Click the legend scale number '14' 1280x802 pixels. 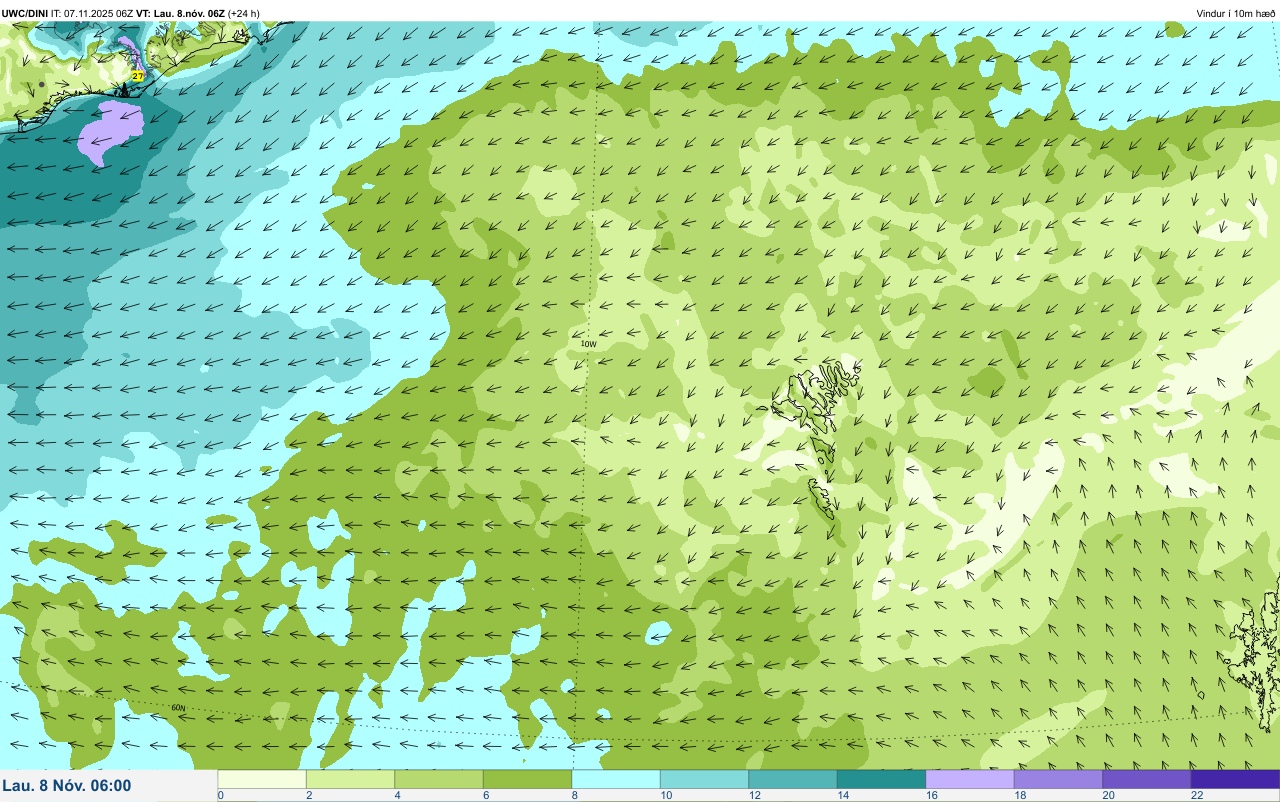[x=843, y=795]
